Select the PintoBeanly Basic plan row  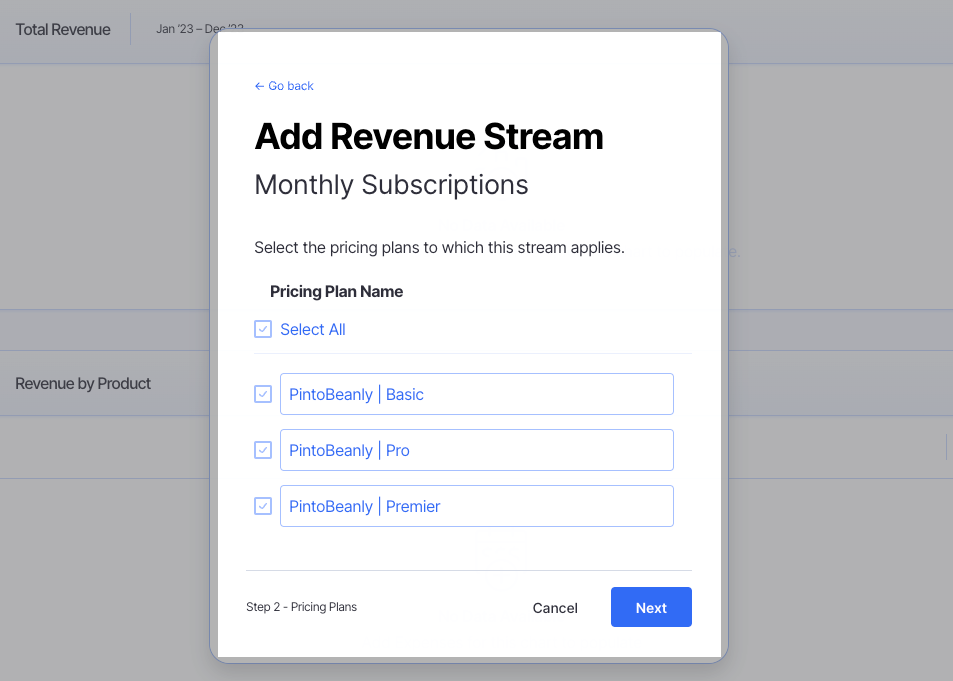[x=476, y=394]
